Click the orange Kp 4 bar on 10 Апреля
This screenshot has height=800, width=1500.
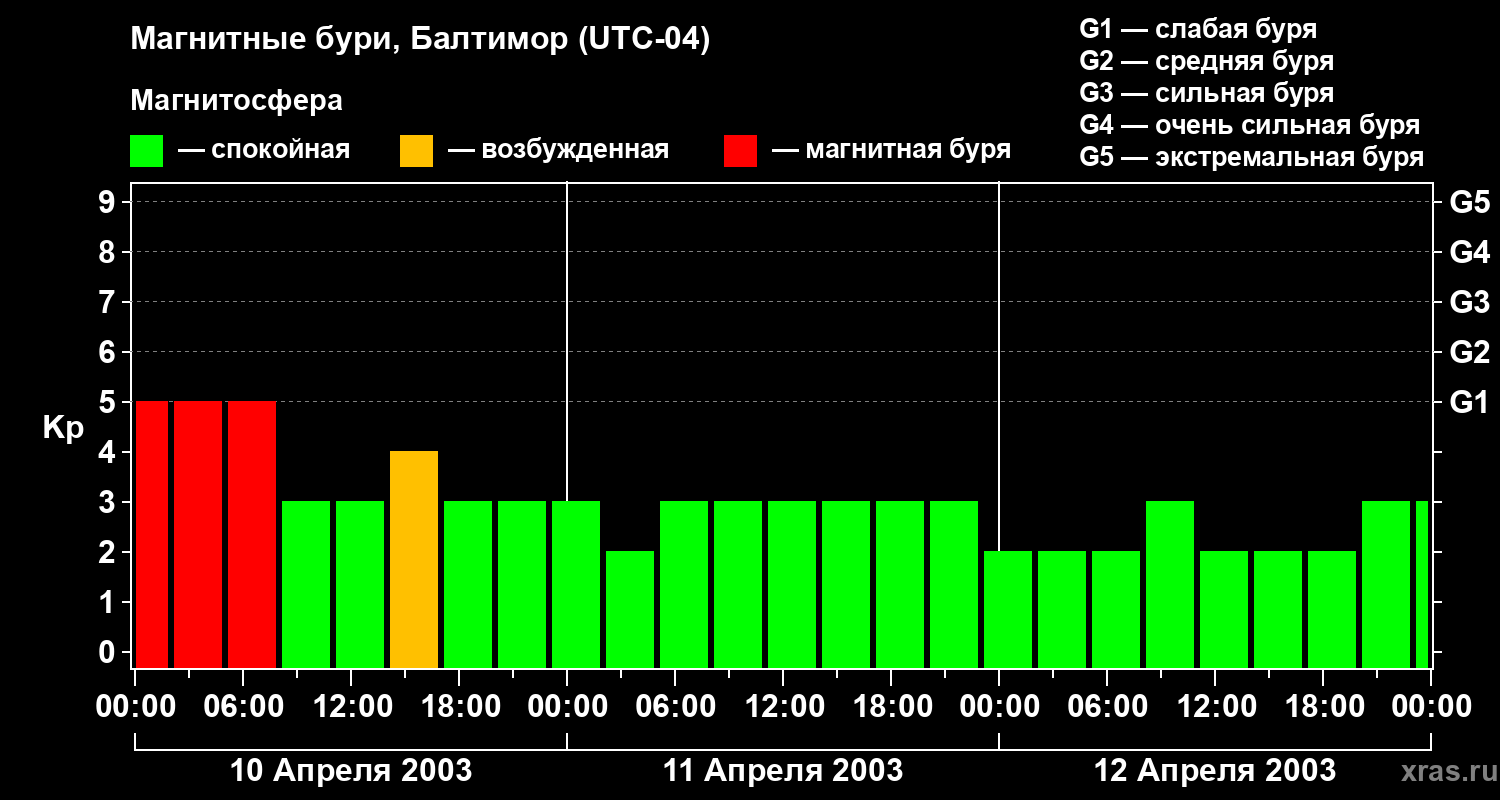(414, 559)
